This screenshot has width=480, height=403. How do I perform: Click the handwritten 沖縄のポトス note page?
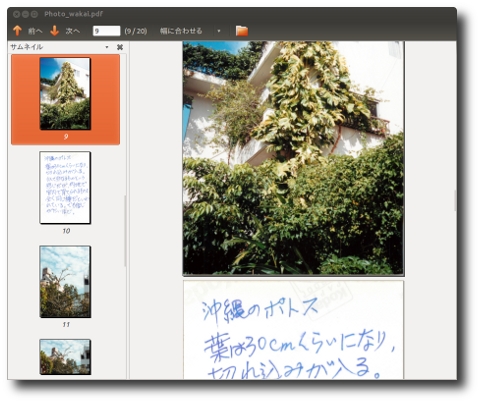[x=293, y=330]
